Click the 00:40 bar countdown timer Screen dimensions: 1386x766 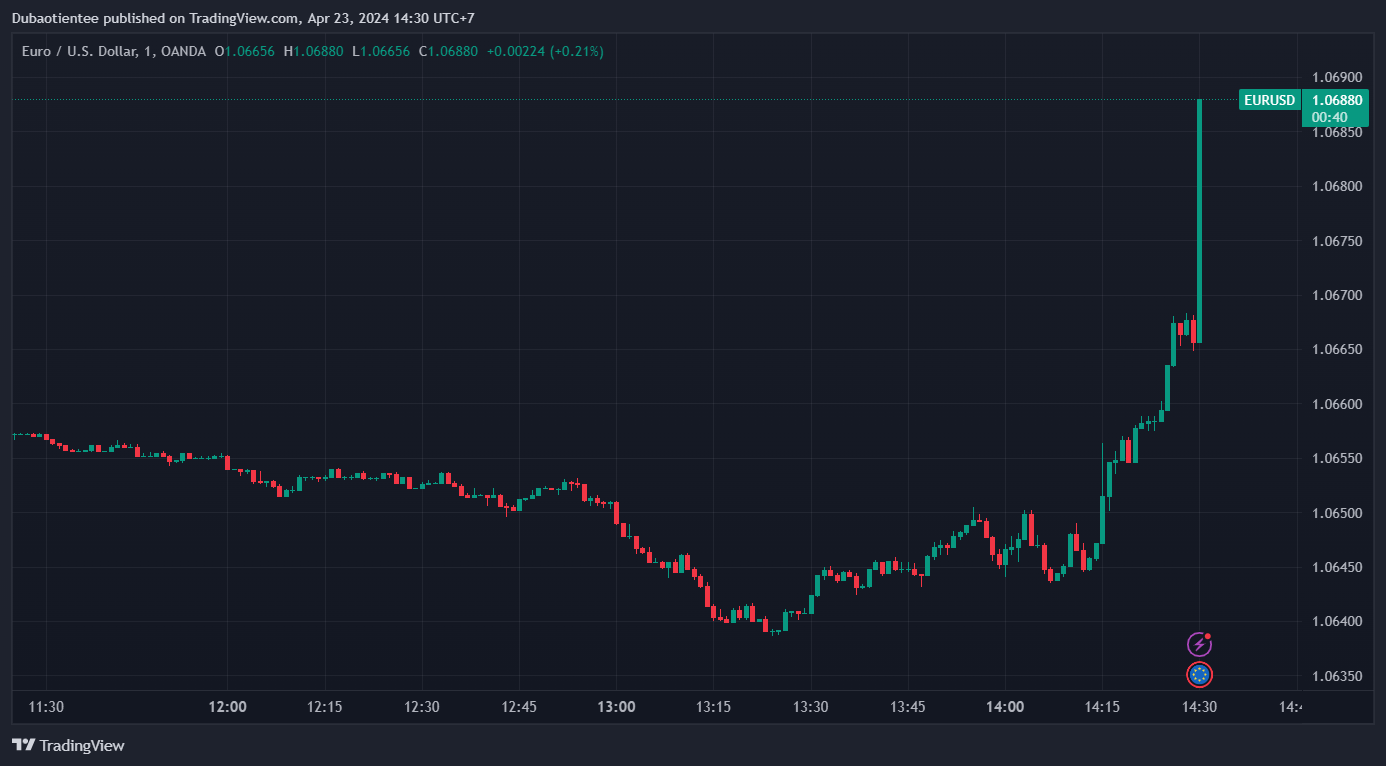[x=1329, y=117]
